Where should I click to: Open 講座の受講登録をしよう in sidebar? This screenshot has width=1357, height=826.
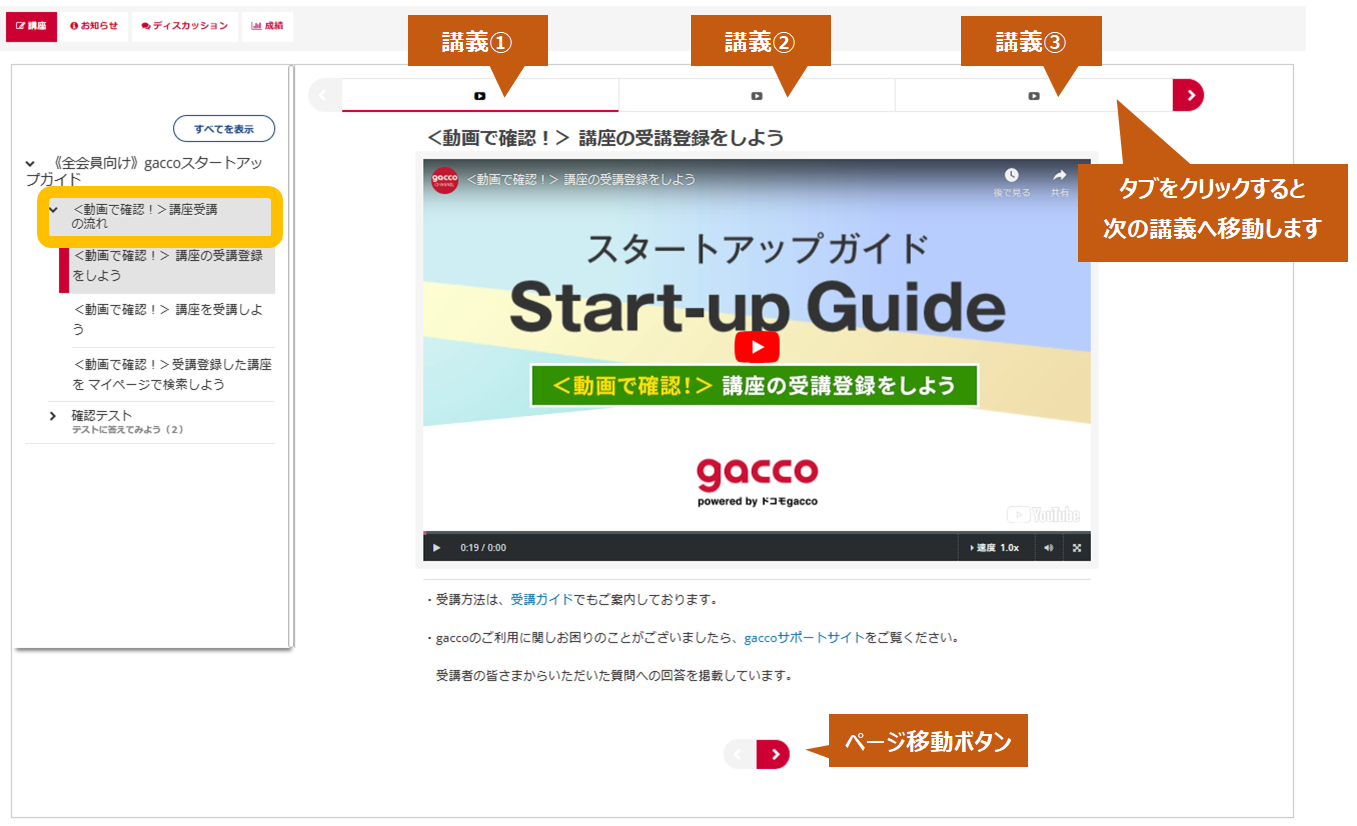[167, 265]
